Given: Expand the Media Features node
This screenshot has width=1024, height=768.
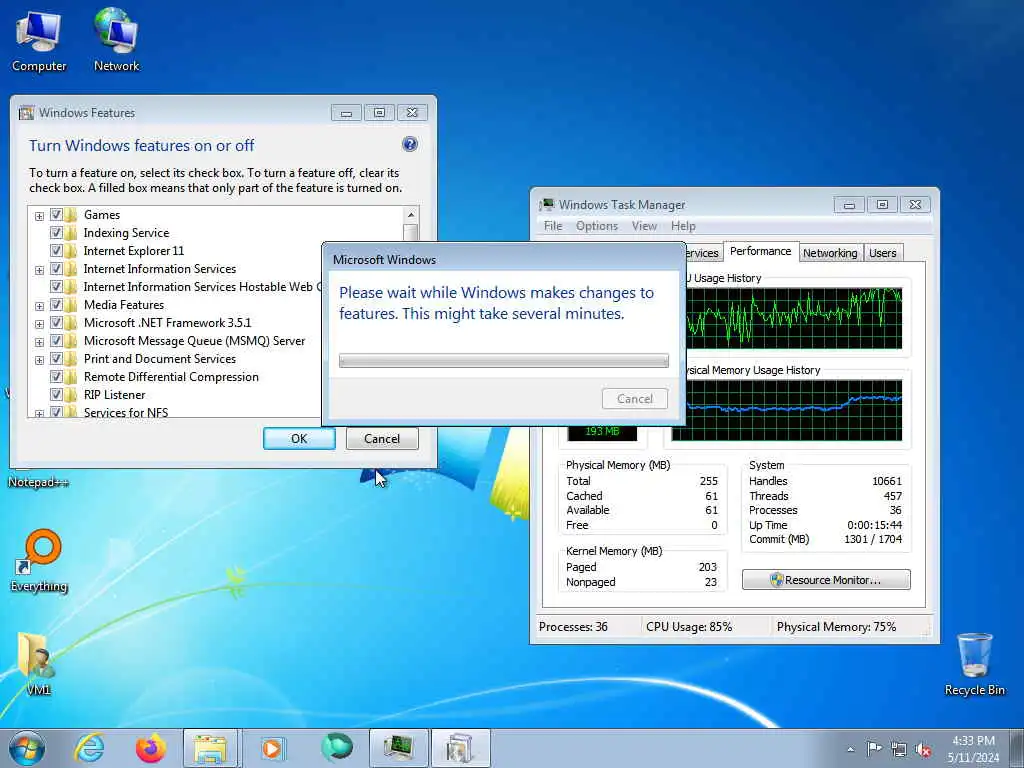Looking at the screenshot, I should click(39, 306).
